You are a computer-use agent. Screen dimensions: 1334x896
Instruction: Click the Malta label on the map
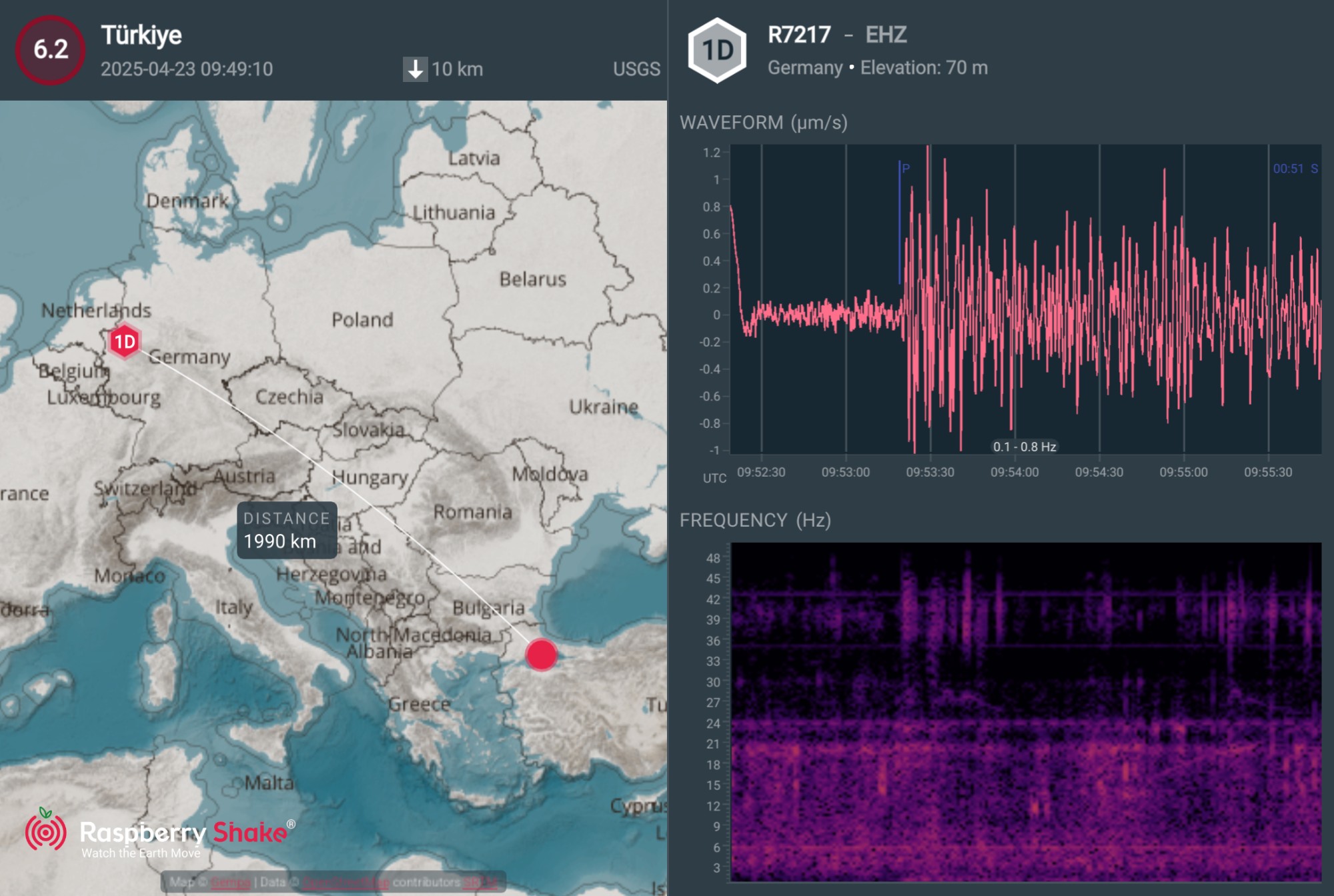pos(269,783)
